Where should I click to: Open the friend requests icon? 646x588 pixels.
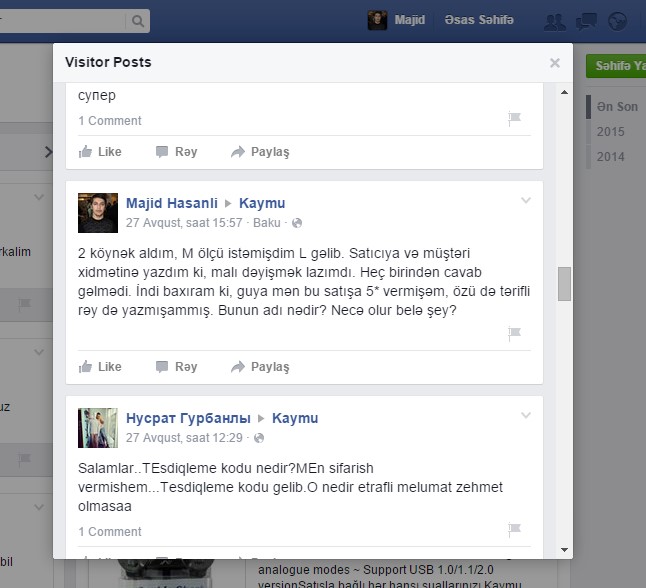click(555, 22)
